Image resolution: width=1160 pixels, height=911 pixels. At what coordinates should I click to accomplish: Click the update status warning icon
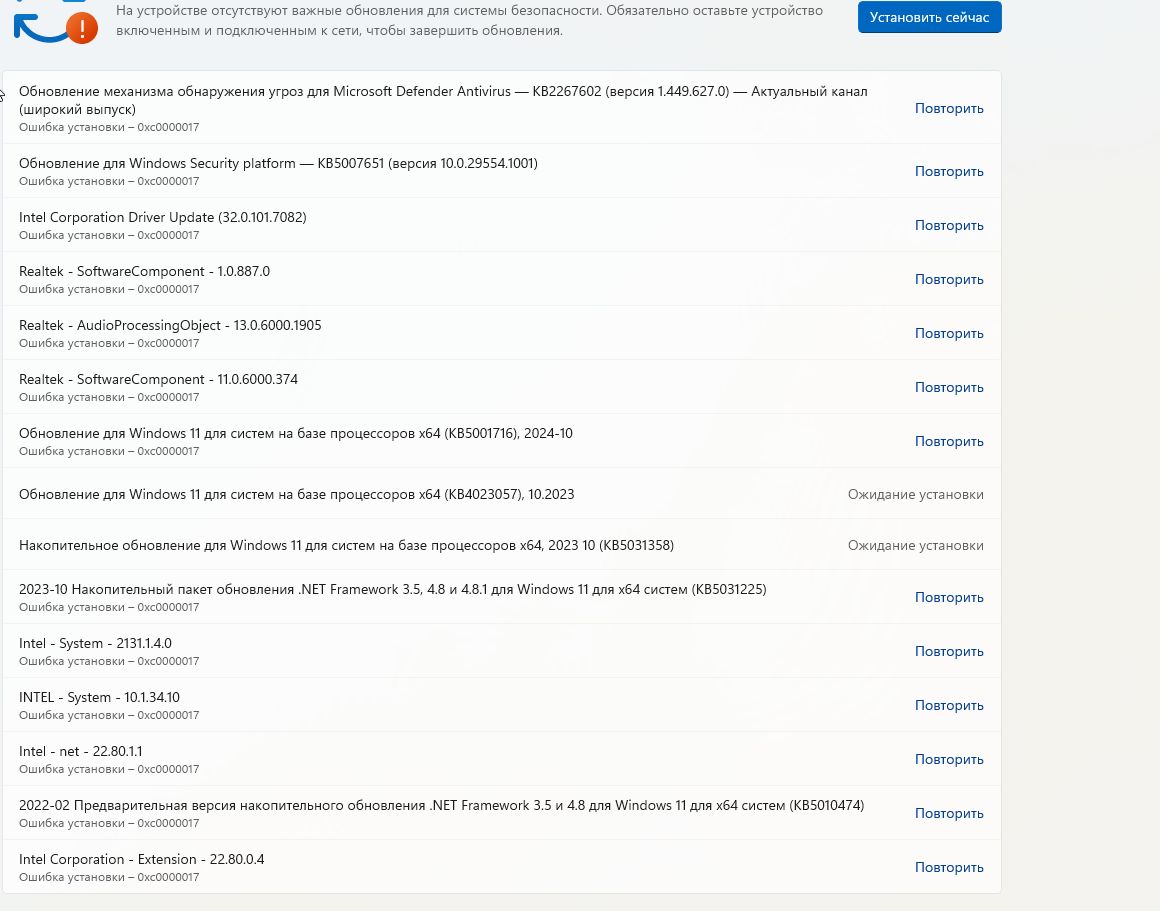(81, 29)
